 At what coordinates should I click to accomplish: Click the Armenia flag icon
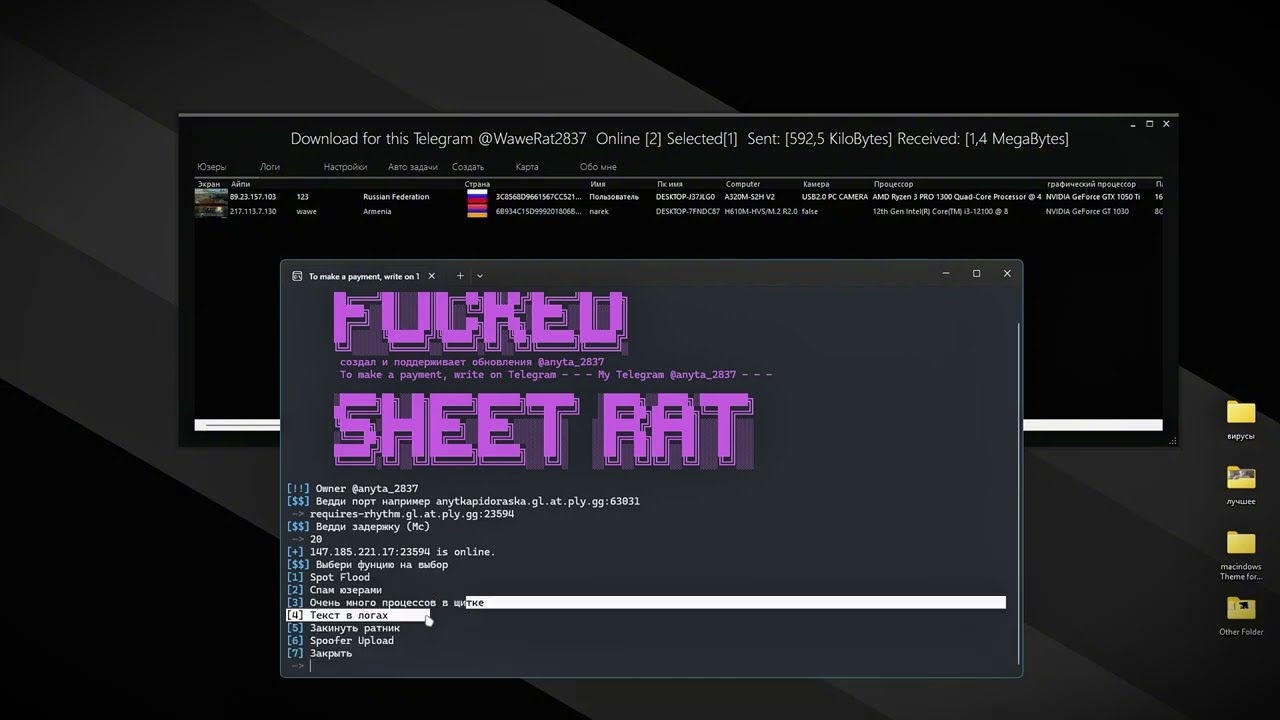pos(477,211)
